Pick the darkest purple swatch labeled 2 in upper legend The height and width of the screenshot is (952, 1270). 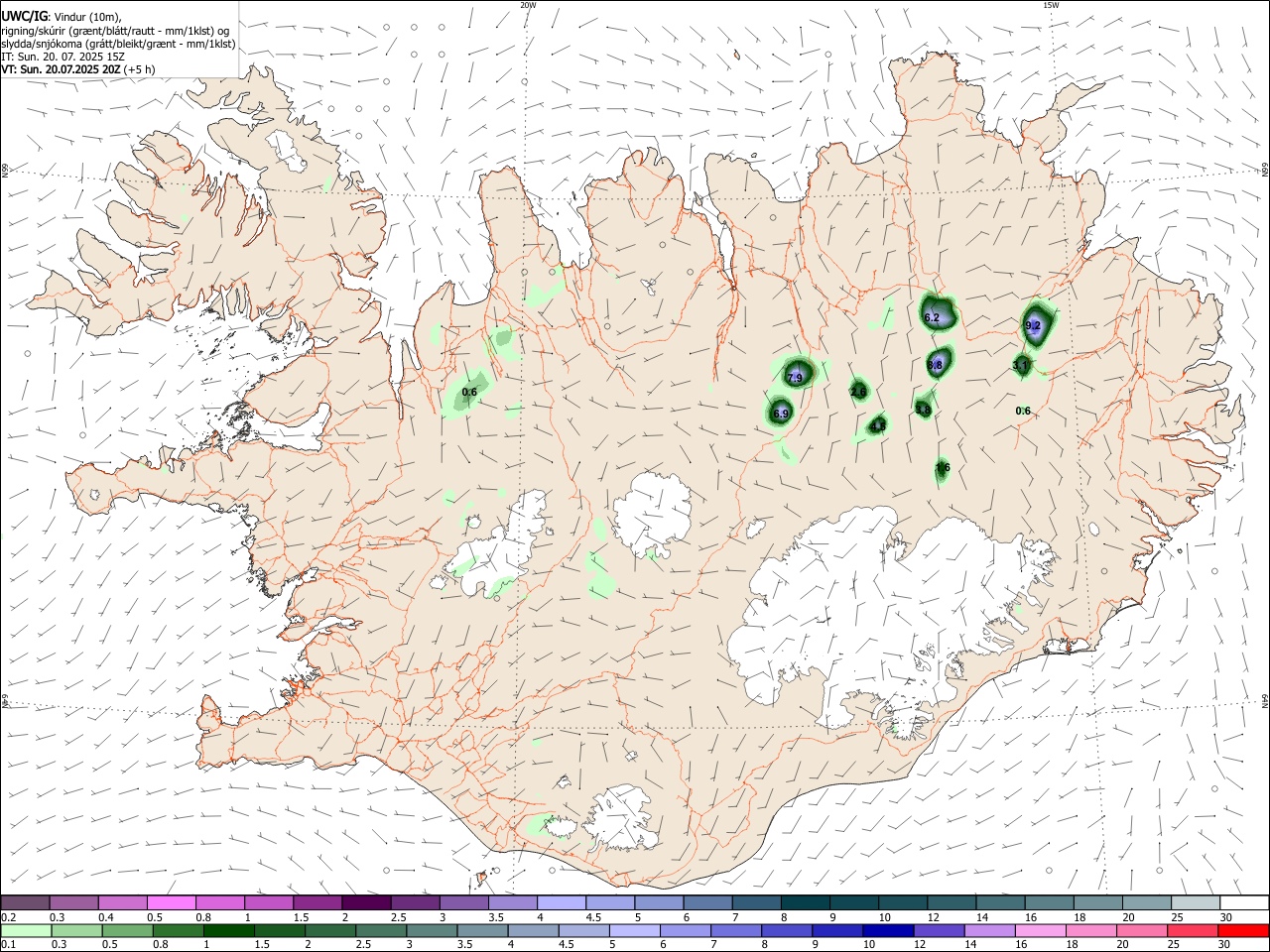365,902
